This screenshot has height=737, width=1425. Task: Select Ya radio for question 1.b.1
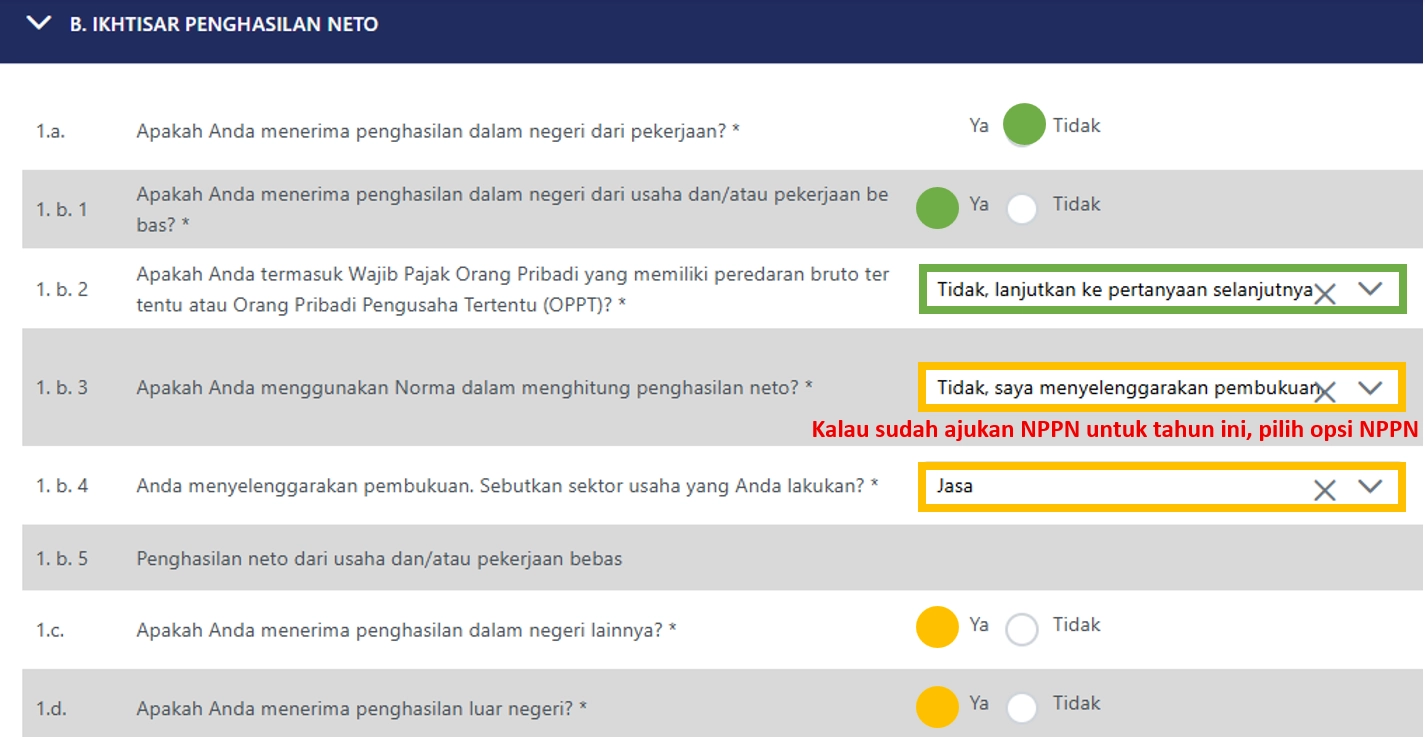pyautogui.click(x=937, y=207)
